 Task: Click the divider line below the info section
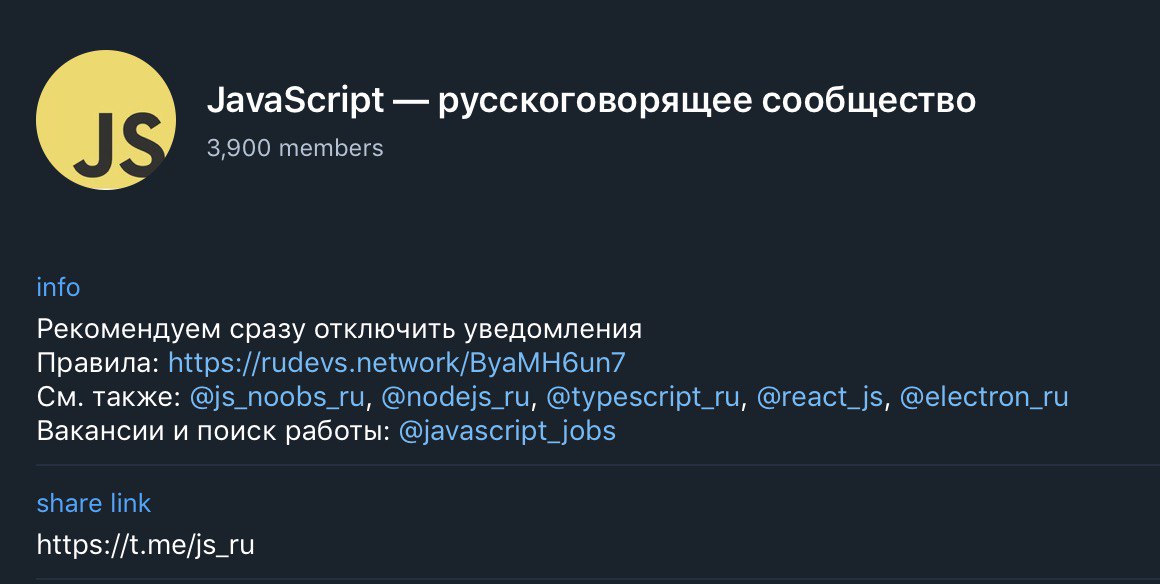click(x=598, y=465)
